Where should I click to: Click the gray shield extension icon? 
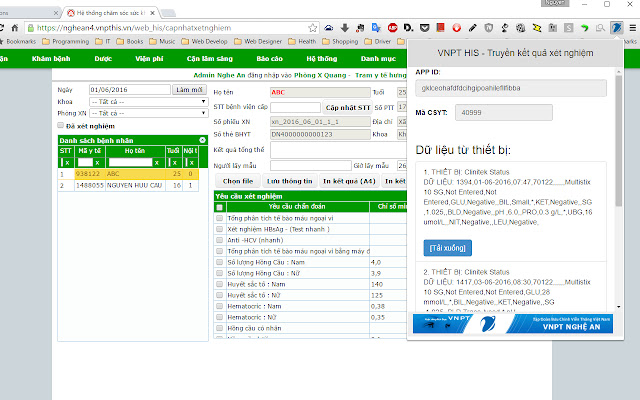(x=489, y=28)
